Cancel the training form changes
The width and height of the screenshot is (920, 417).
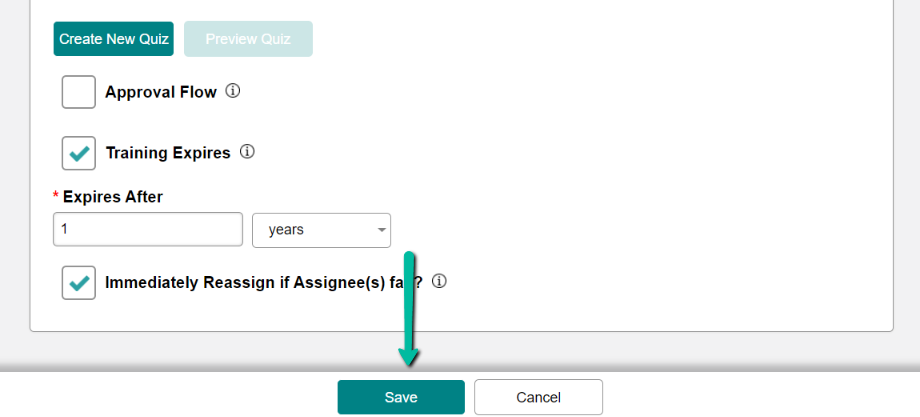pos(539,397)
